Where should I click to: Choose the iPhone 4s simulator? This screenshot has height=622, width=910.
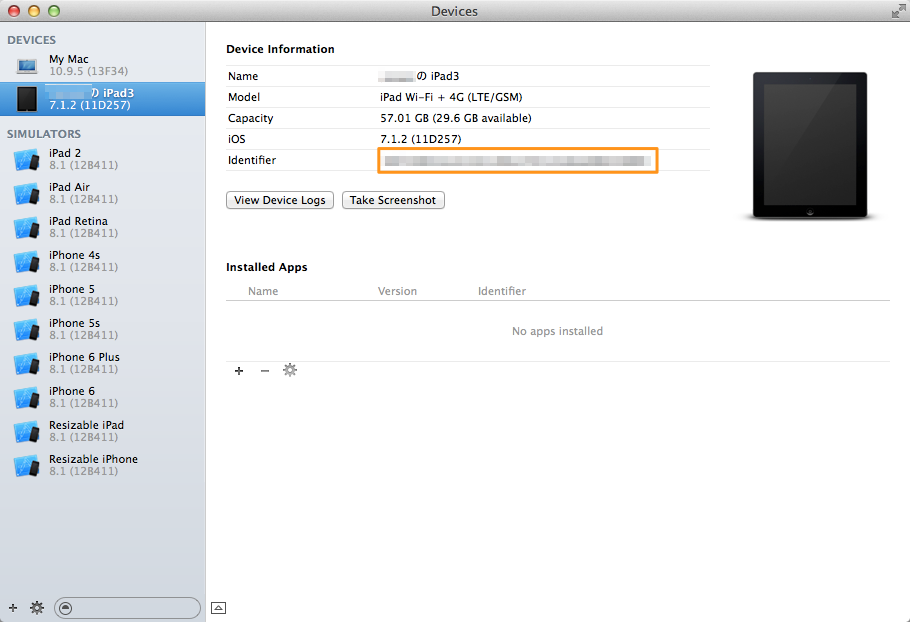pyautogui.click(x=102, y=261)
